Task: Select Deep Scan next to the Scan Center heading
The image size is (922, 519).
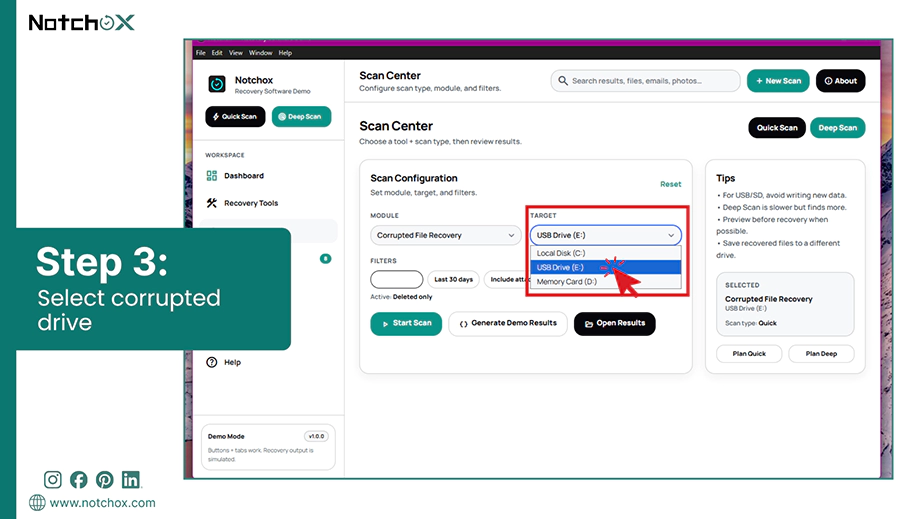Action: coord(837,128)
